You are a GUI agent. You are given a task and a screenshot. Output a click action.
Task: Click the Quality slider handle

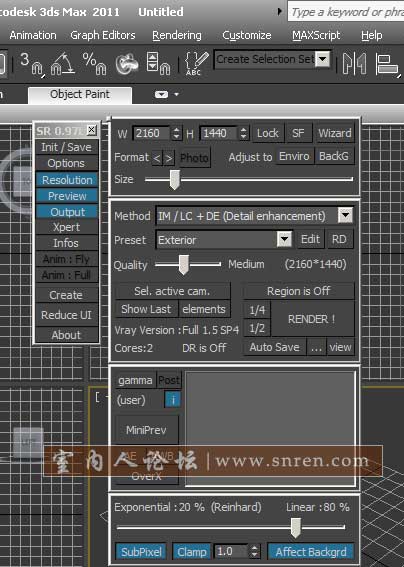pyautogui.click(x=184, y=264)
